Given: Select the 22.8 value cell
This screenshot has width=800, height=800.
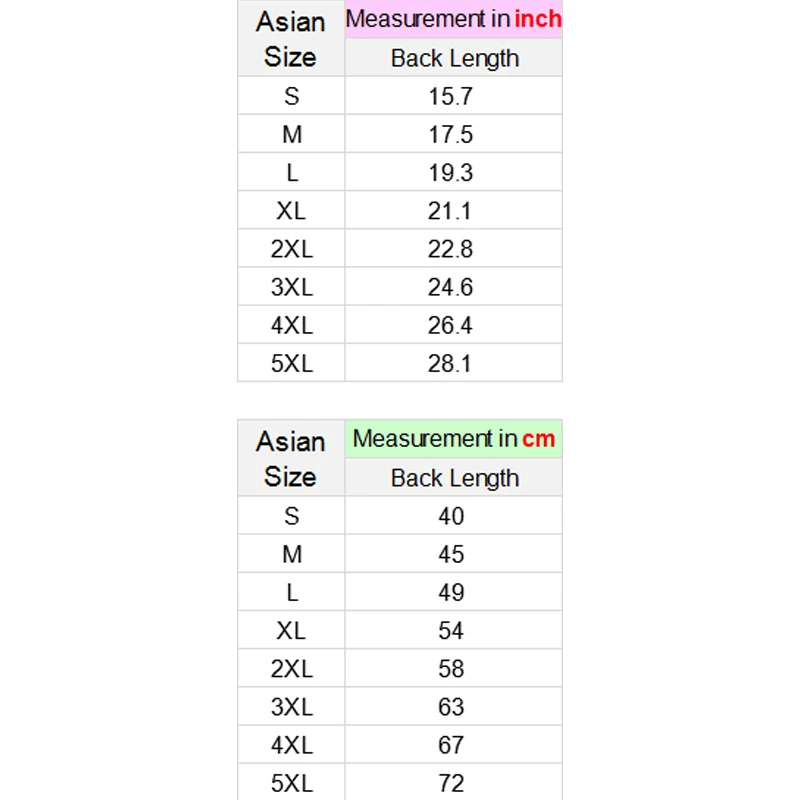Looking at the screenshot, I should pos(451,249).
